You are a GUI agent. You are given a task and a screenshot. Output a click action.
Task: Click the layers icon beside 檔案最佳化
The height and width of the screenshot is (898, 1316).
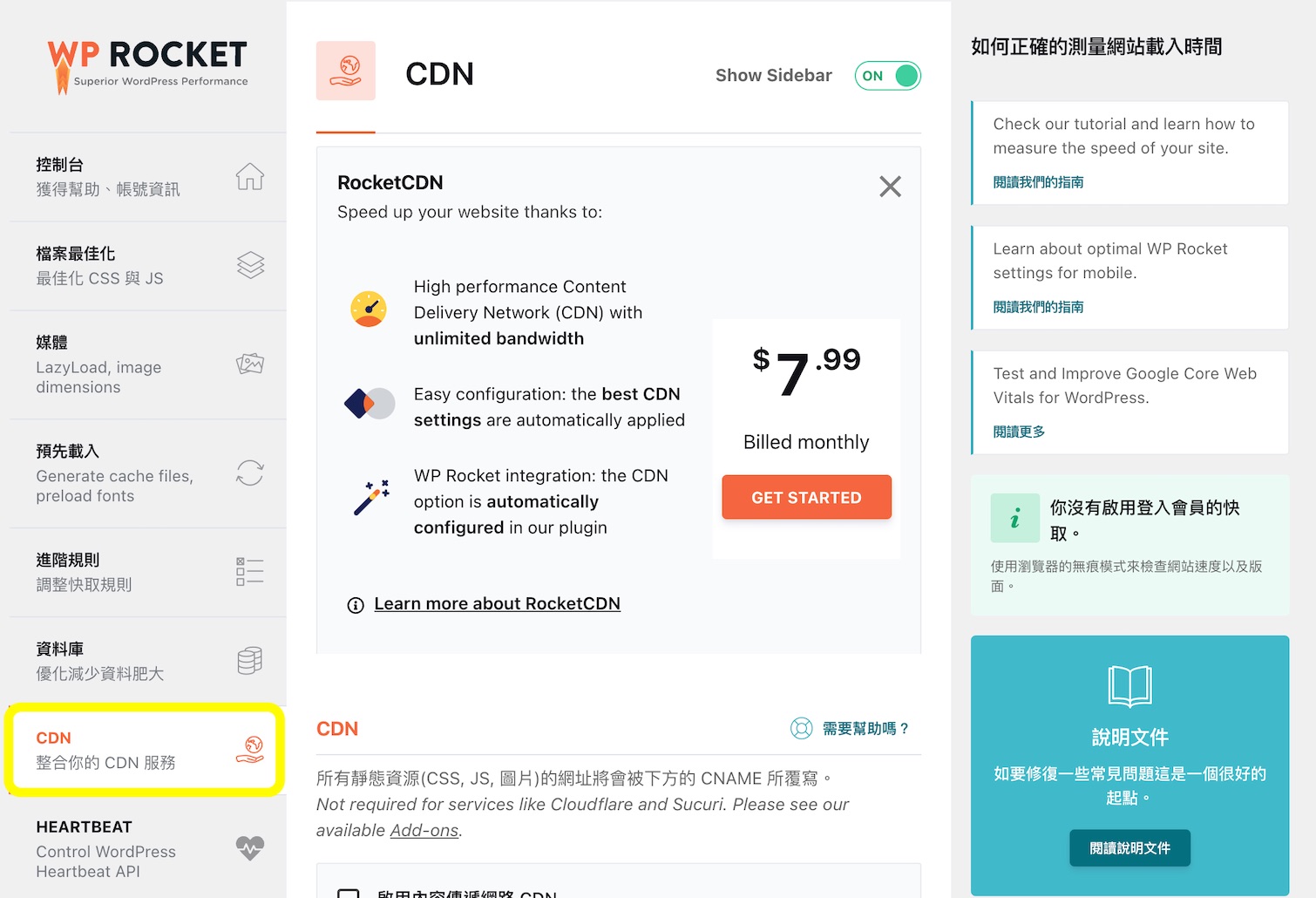click(250, 265)
